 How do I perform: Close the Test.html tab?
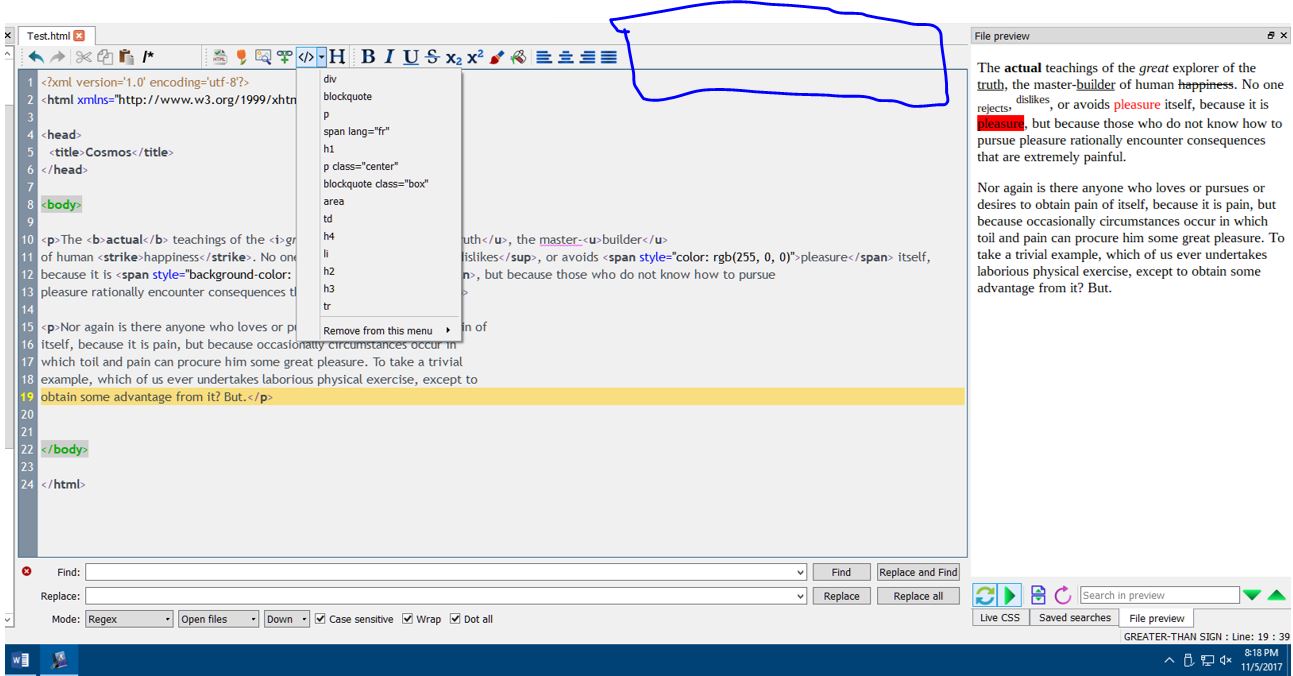[x=79, y=36]
